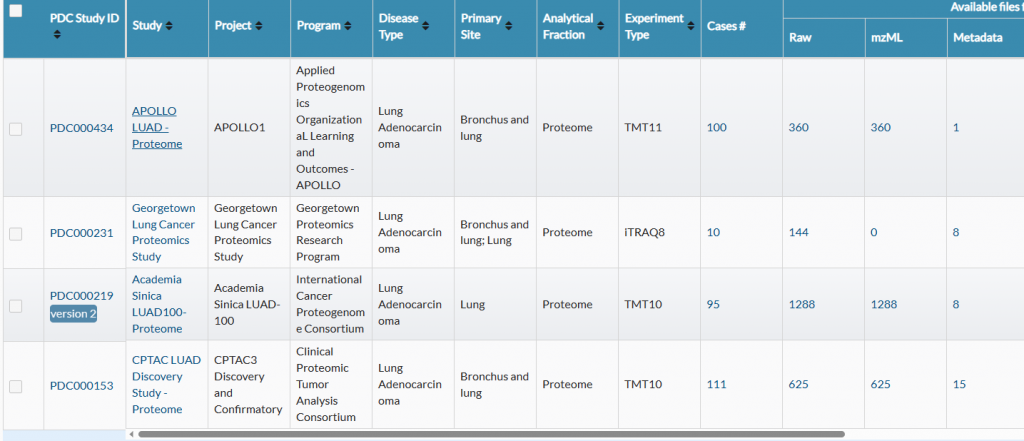Mark the PDC000153 row checkbox
Image resolution: width=1024 pixels, height=441 pixels.
(16, 386)
